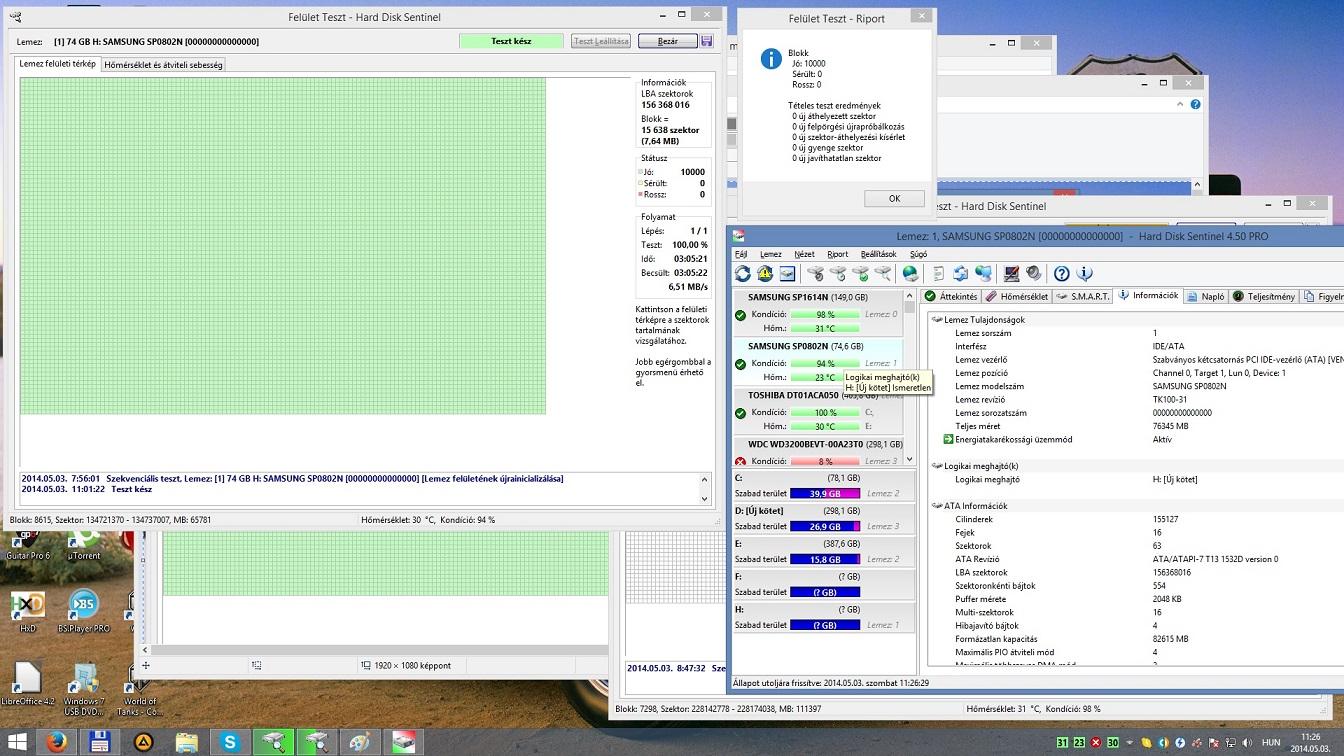Click the blue help icon in background dialog

[x=1195, y=104]
